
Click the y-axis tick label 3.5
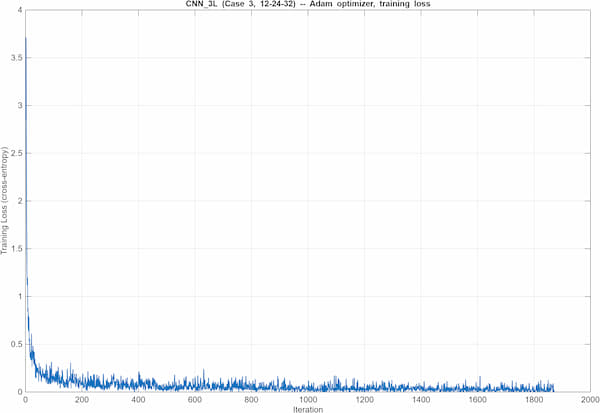point(16,58)
